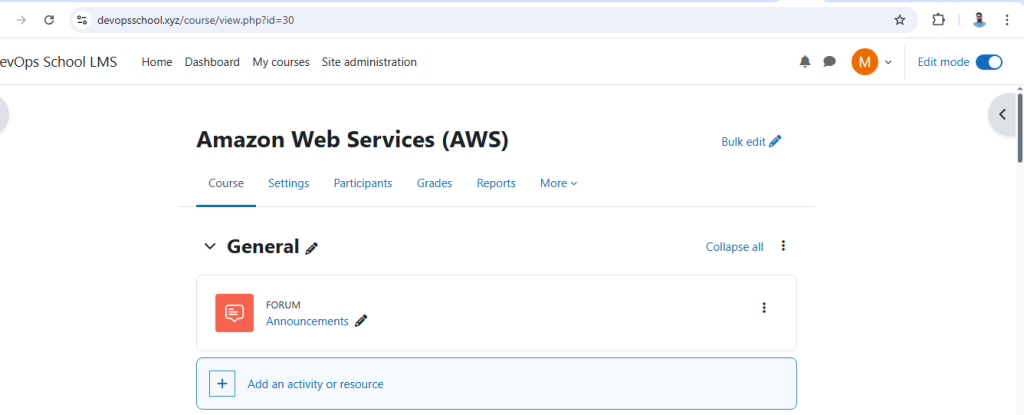Viewport: 1024px width, 415px height.
Task: Open the block drawer arrow at right
Action: 1003,114
